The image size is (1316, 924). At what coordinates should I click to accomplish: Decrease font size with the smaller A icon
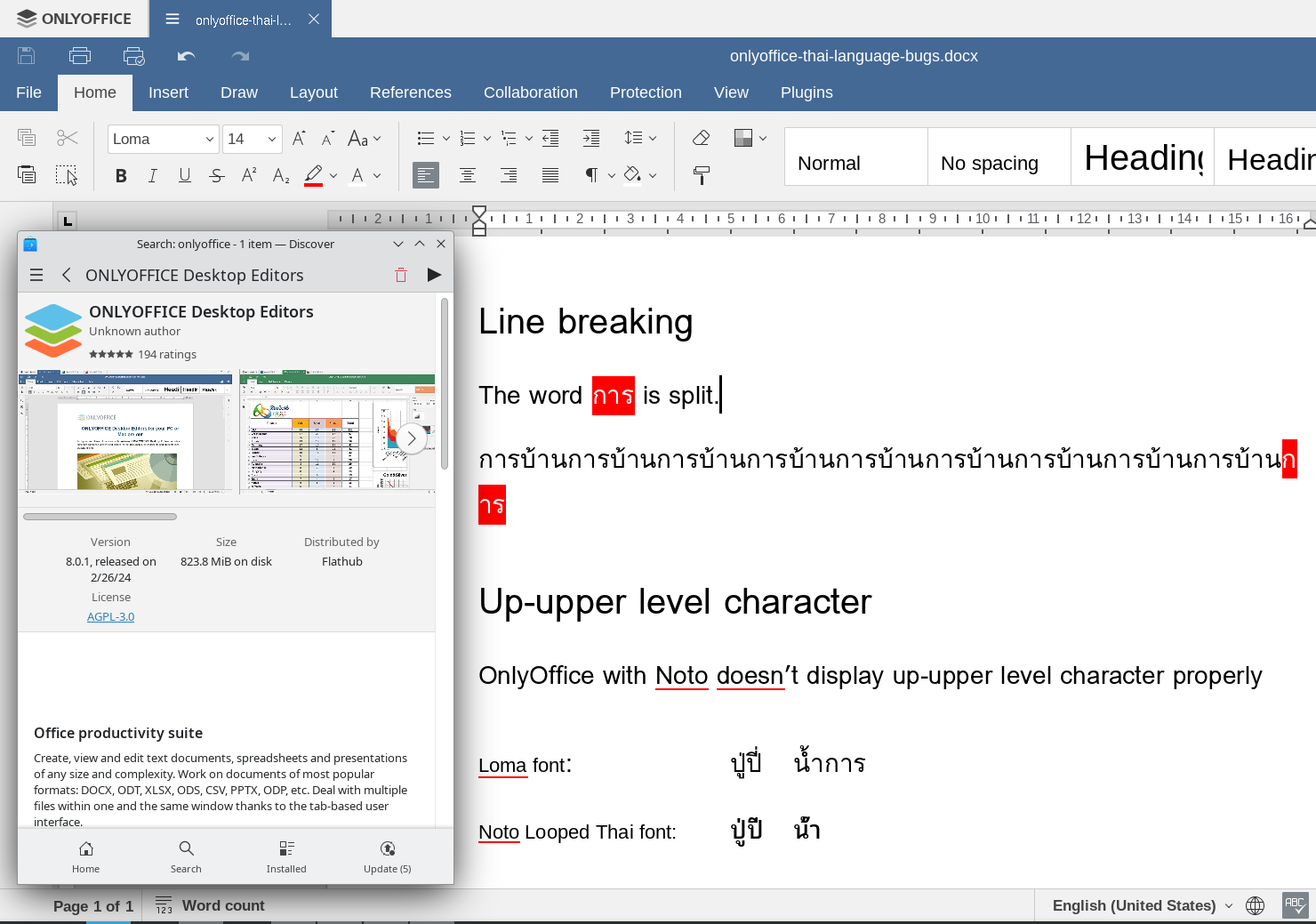point(328,139)
